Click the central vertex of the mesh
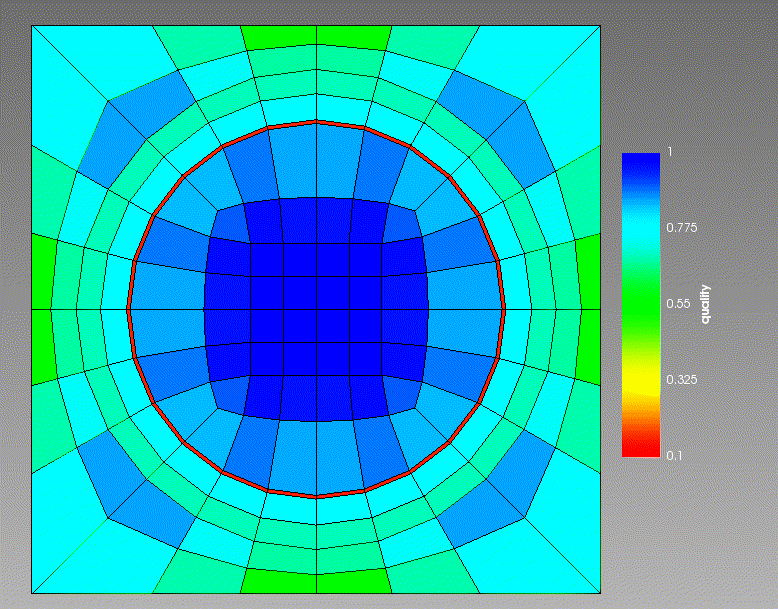 tap(317, 310)
